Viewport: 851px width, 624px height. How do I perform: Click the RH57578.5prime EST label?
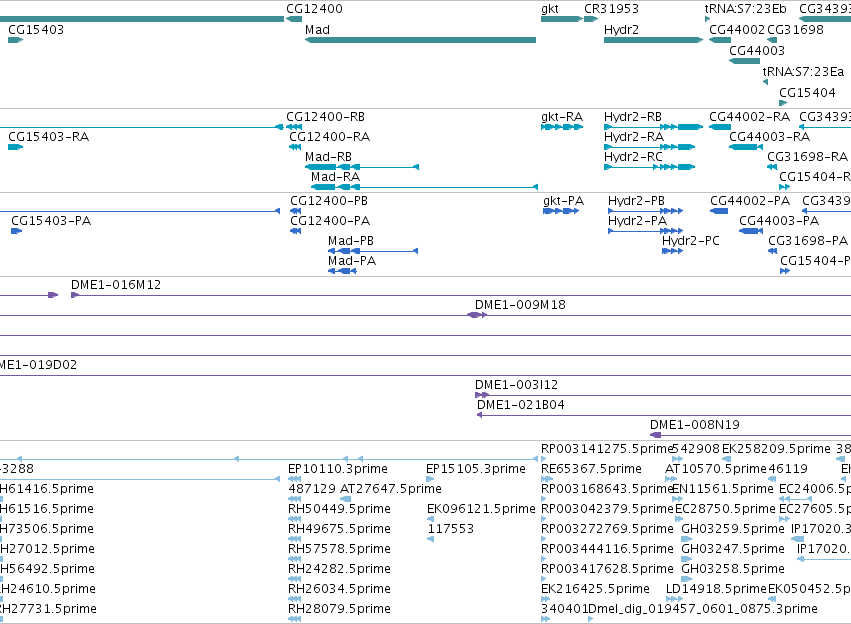pyautogui.click(x=339, y=549)
